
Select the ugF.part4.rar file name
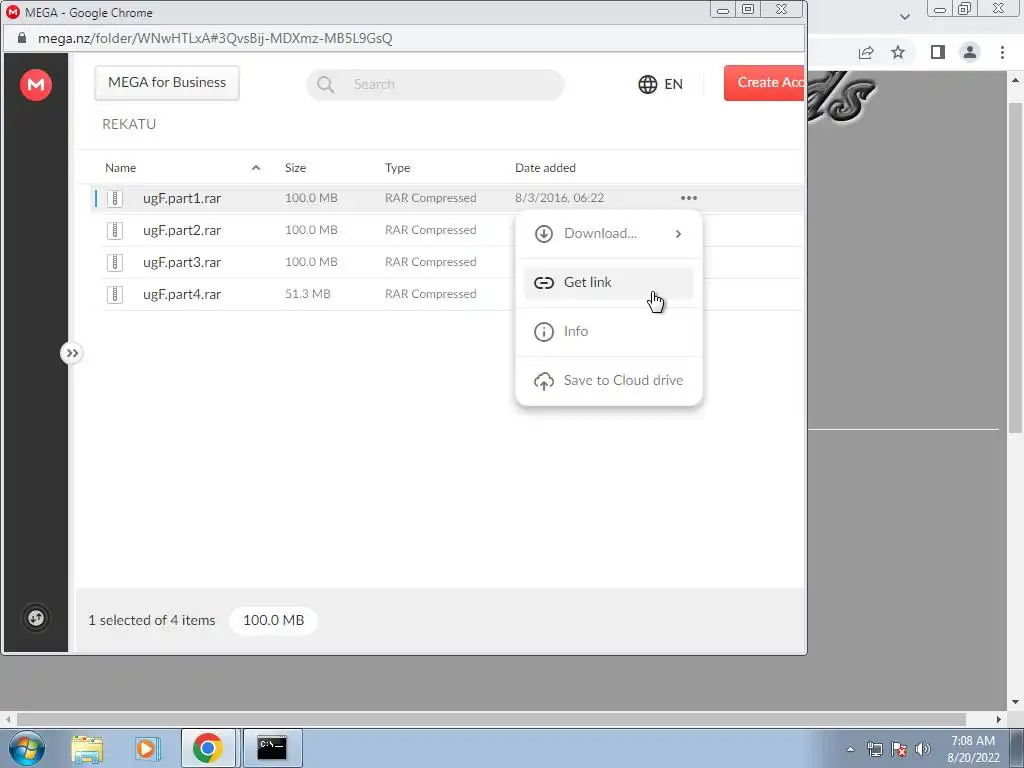tap(182, 294)
